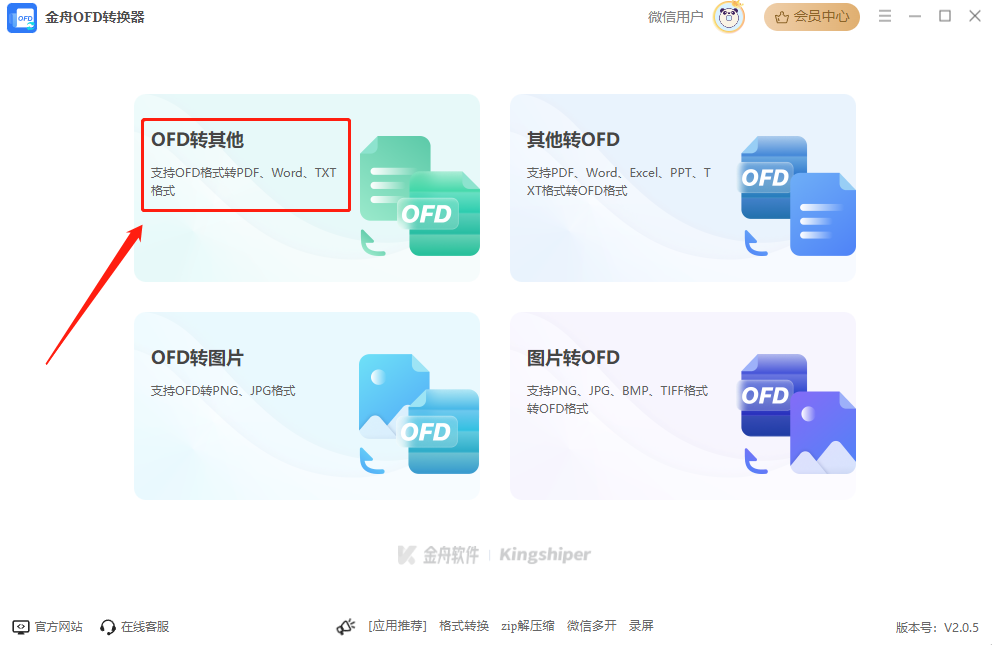Screen dimensions: 992x645
Task: Open 会员中心 member center
Action: 812,17
